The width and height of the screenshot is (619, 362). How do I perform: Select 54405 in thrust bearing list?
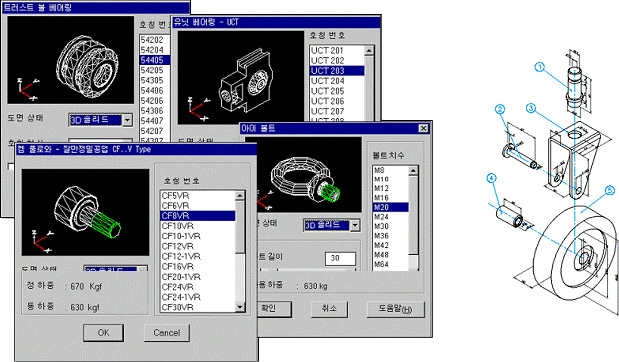(155, 60)
